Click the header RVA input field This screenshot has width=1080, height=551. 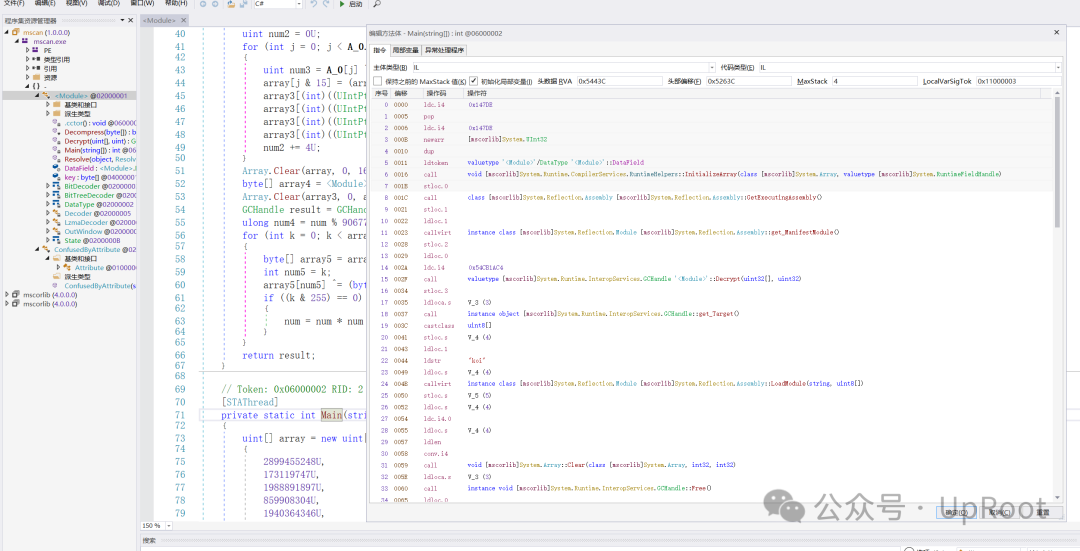click(619, 81)
